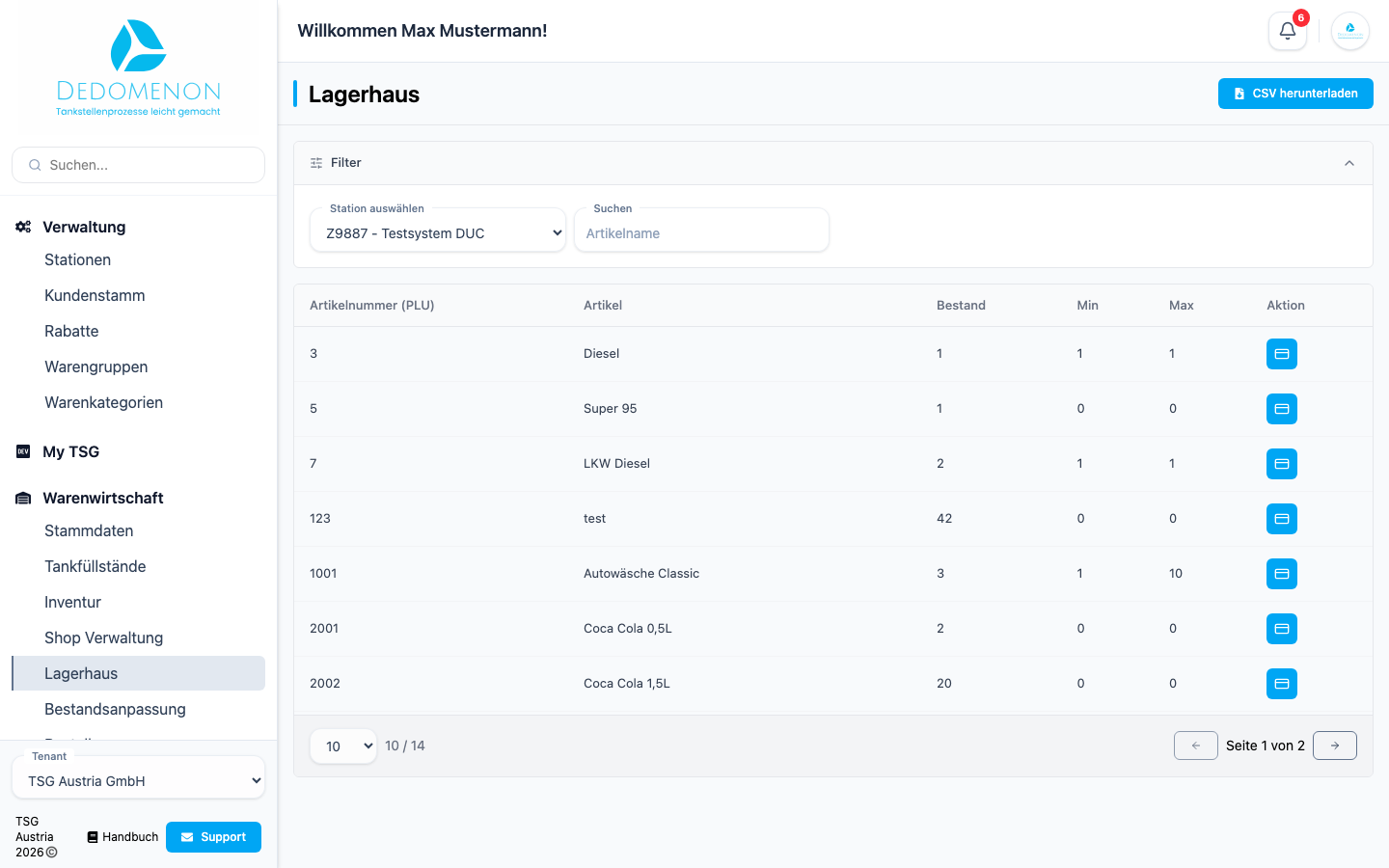Viewport: 1389px width, 868px height.
Task: Open the Station auswählen dropdown
Action: click(x=438, y=232)
